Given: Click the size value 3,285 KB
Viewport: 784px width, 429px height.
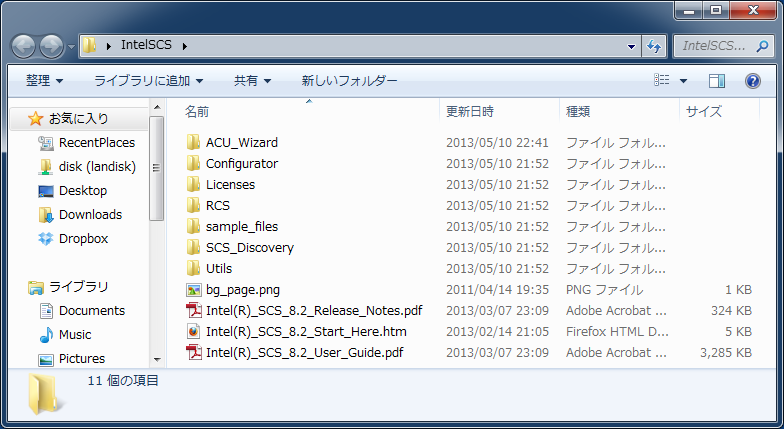Looking at the screenshot, I should [726, 353].
